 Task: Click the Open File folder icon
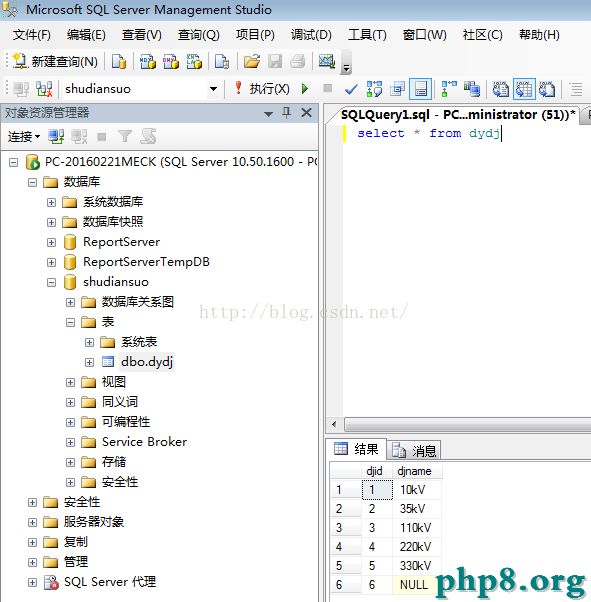(252, 61)
